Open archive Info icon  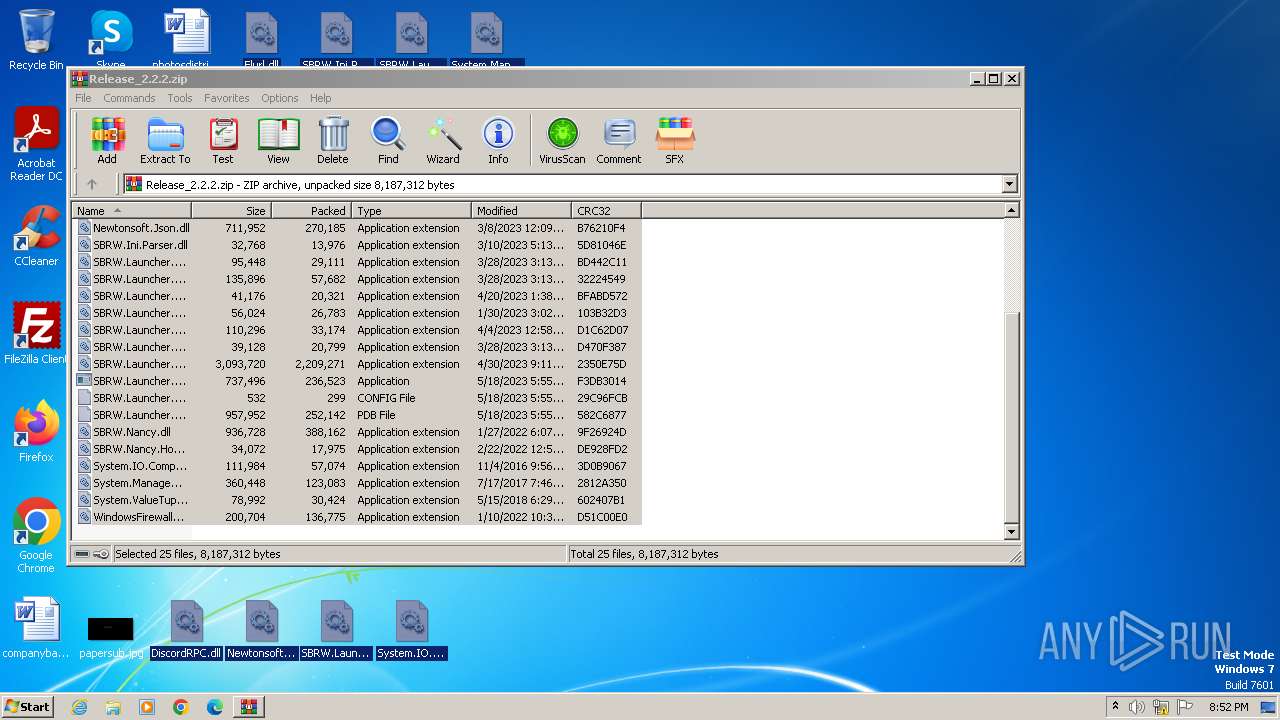coord(498,141)
